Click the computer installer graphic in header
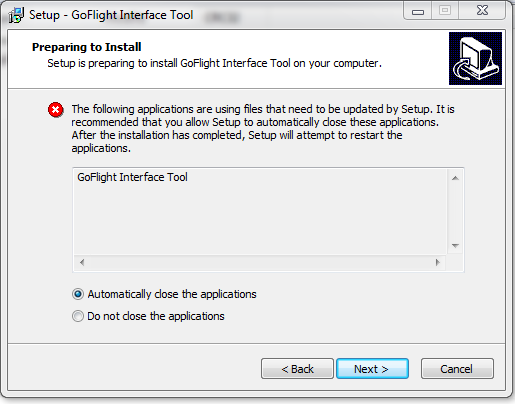The height and width of the screenshot is (404, 515). [x=475, y=58]
